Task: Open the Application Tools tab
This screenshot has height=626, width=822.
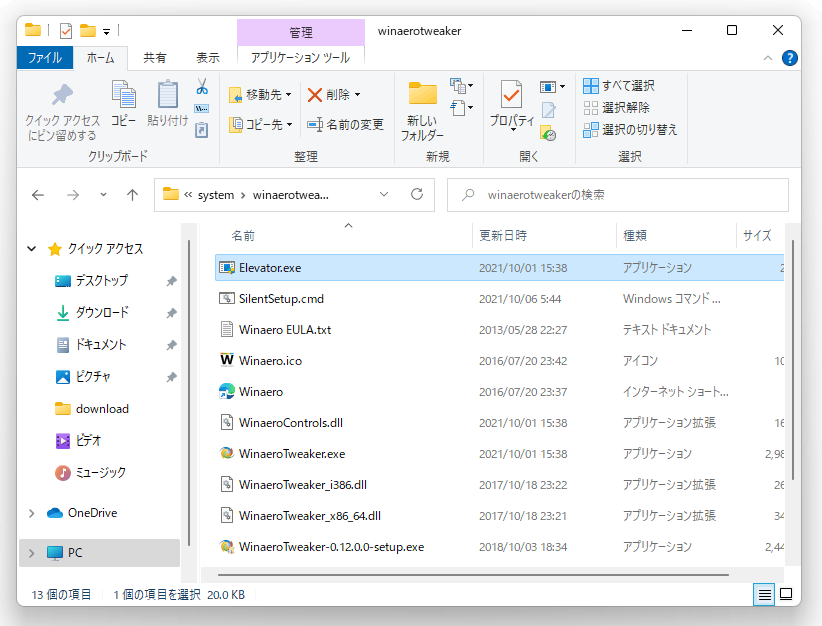Action: (300, 58)
